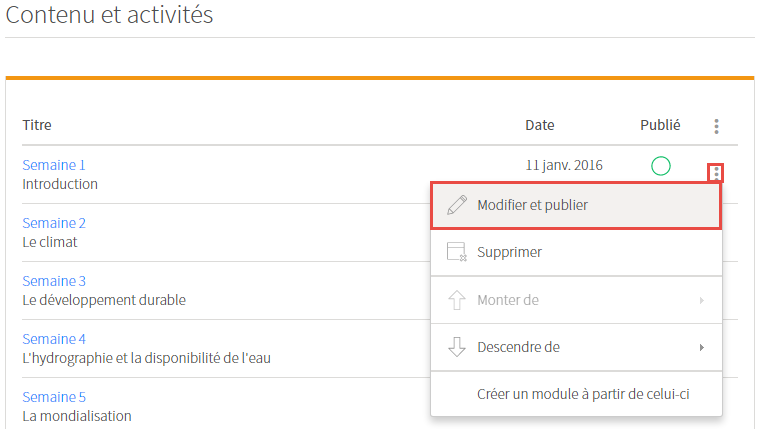Screen dimensions: 761x429
Task: Open the Semaine 2 link
Action: point(54,223)
